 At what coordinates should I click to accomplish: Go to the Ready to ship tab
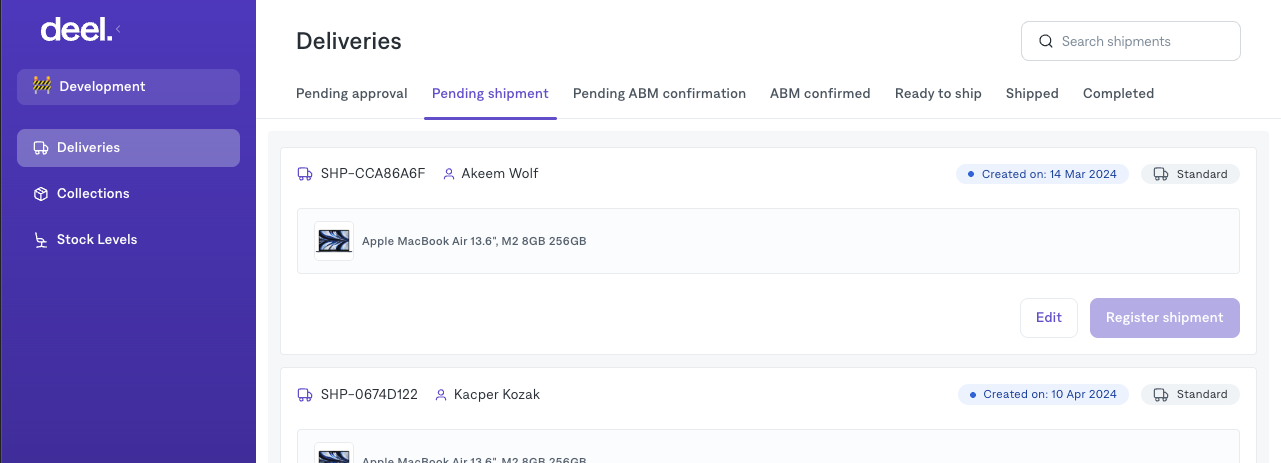click(938, 94)
